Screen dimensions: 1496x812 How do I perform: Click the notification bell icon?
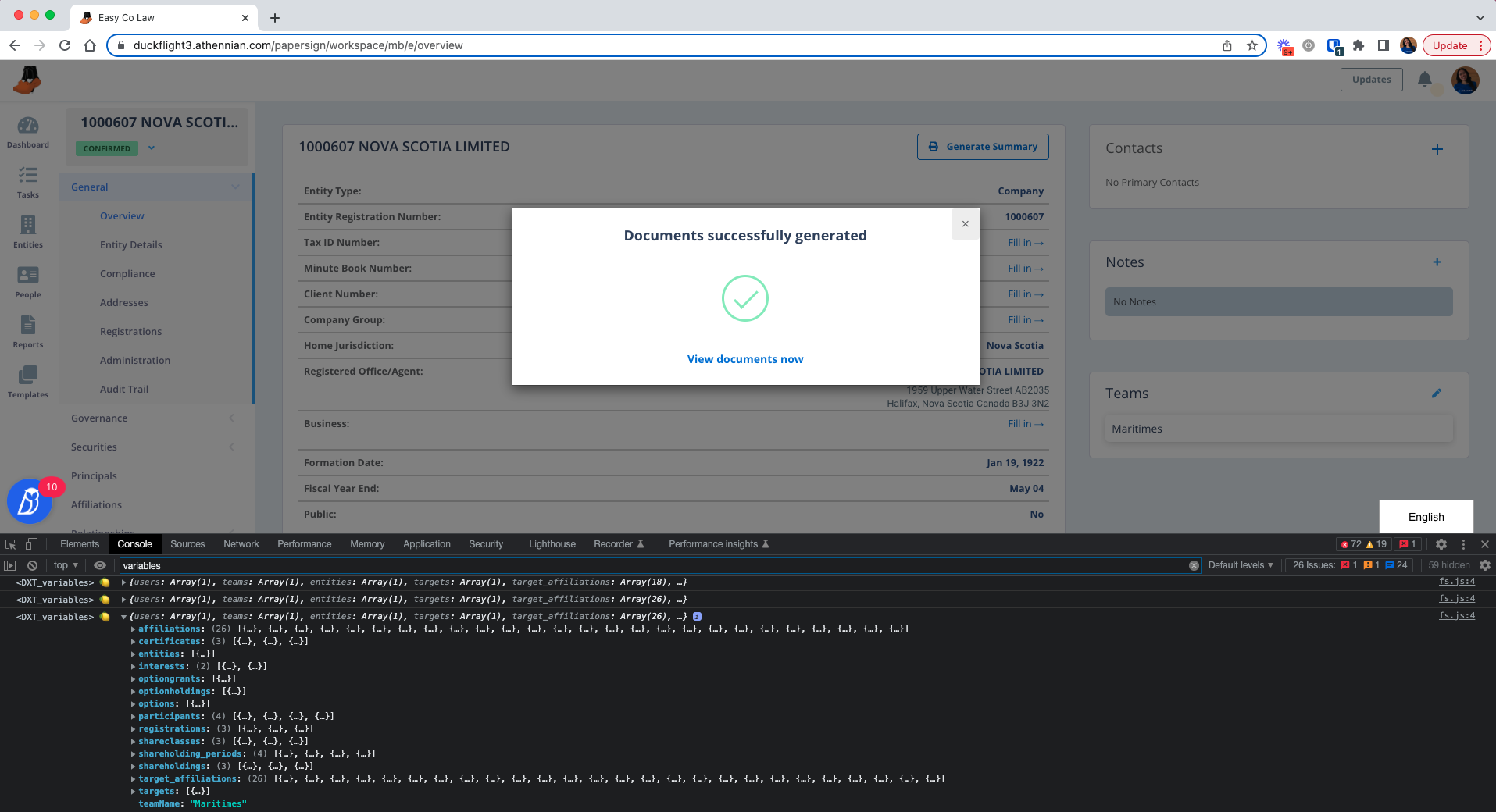coord(1424,79)
